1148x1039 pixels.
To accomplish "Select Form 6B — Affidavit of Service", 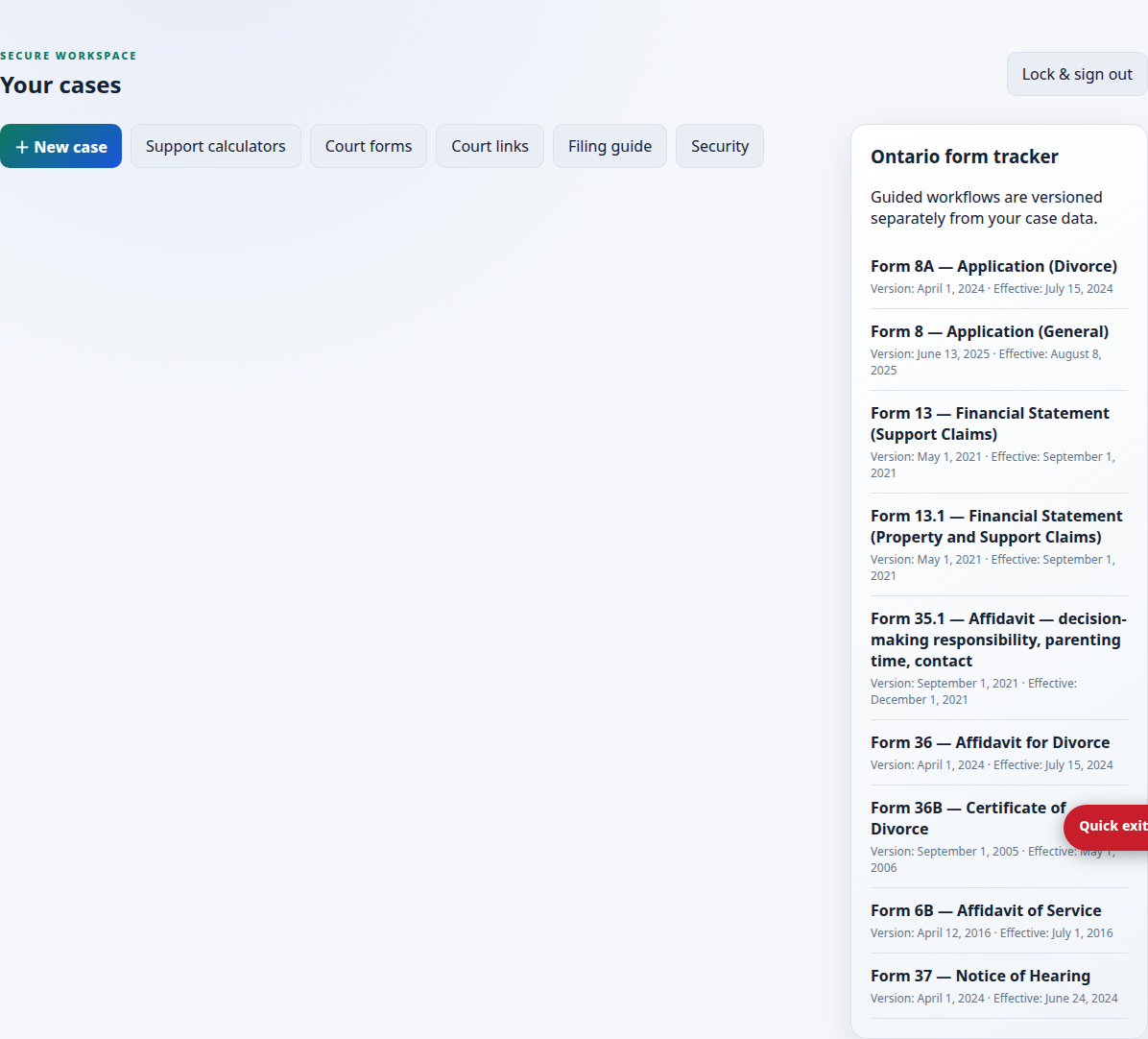I will pos(986,911).
